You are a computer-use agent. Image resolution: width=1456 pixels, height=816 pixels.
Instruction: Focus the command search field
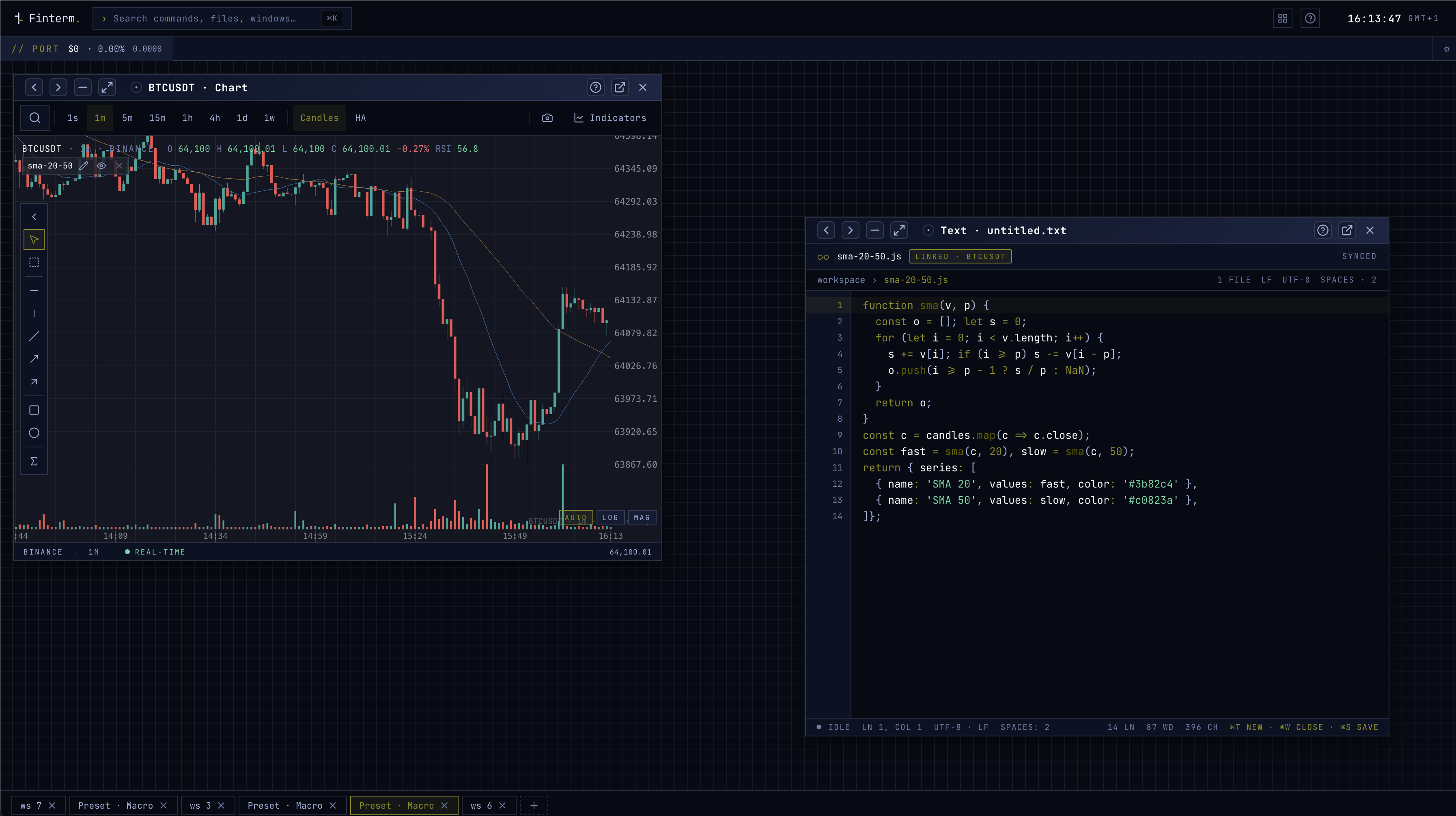[222, 18]
